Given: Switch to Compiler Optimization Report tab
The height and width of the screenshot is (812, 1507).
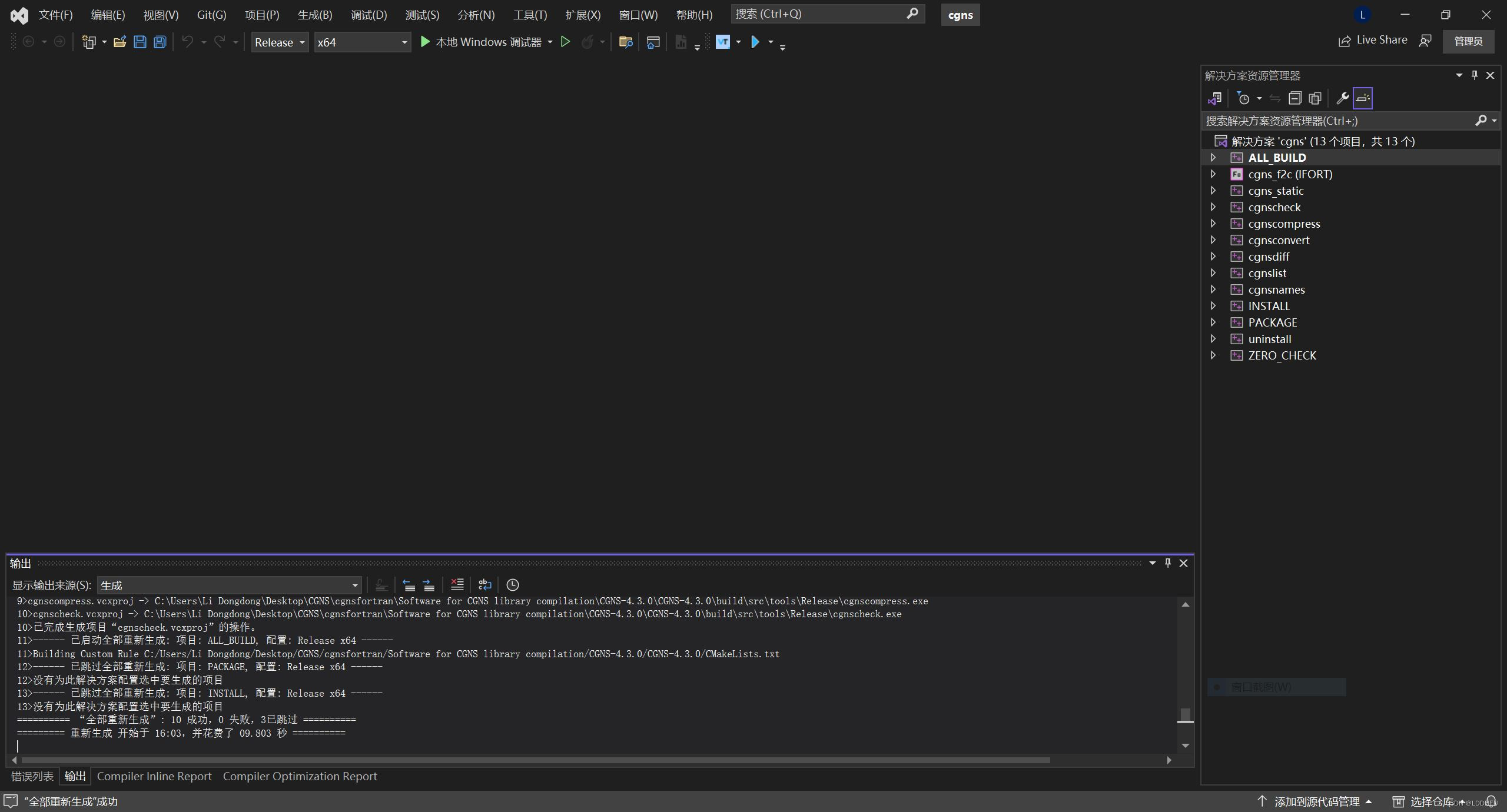Looking at the screenshot, I should pyautogui.click(x=300, y=776).
